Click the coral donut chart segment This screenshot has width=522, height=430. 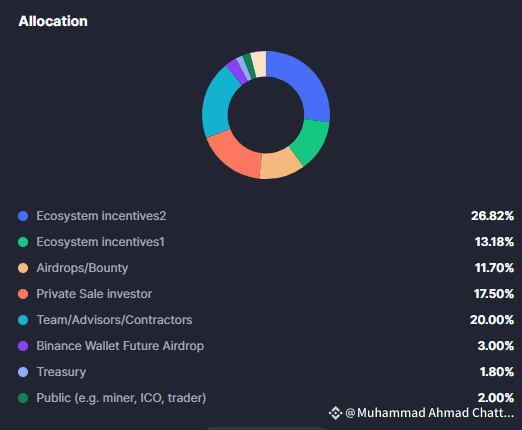point(237,155)
